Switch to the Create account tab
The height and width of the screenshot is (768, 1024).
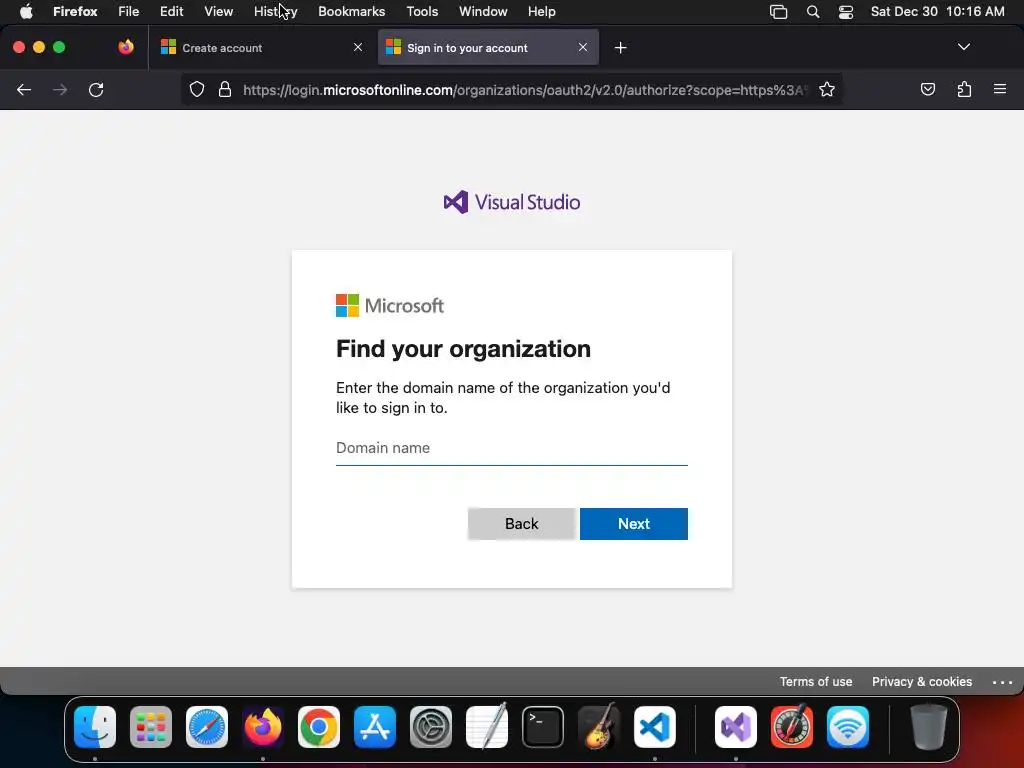[x=262, y=48]
